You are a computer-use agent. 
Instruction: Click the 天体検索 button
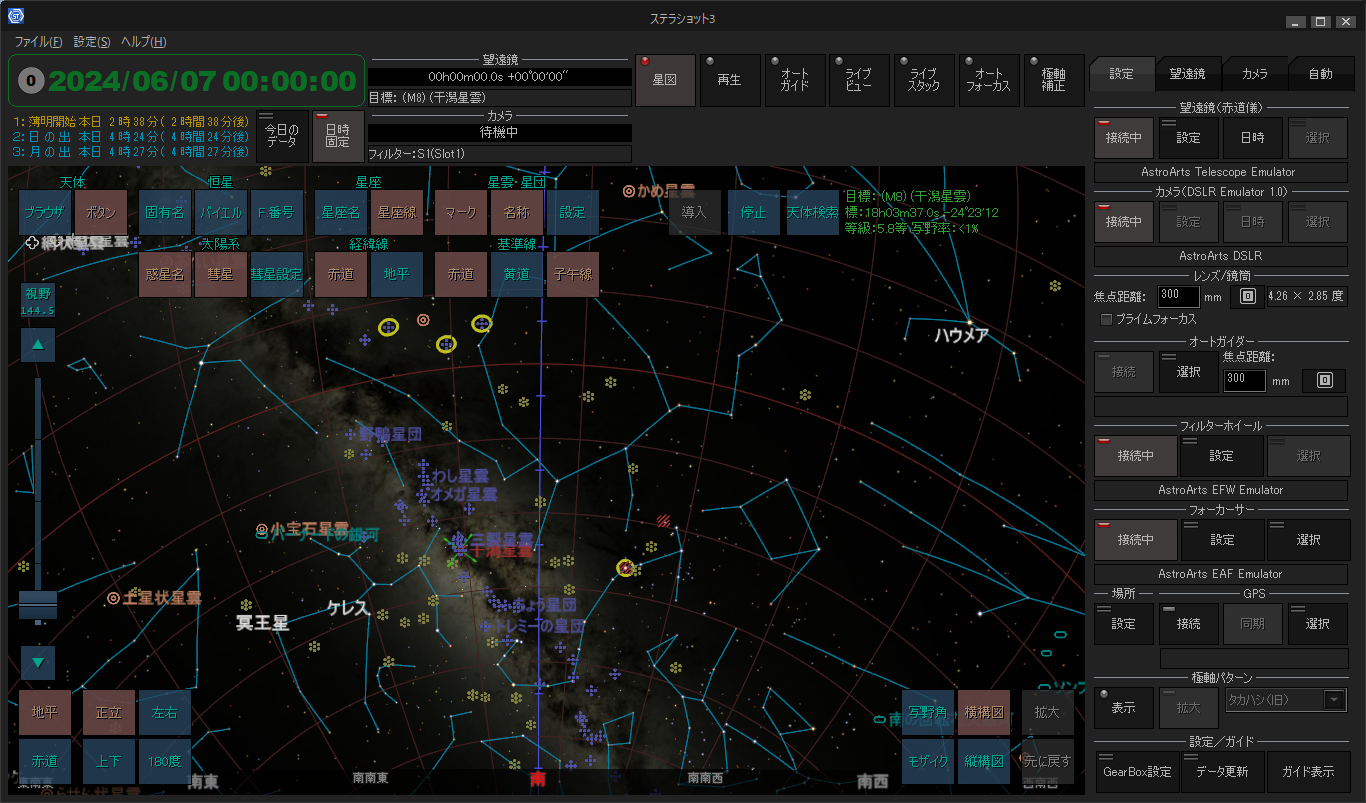click(x=813, y=212)
